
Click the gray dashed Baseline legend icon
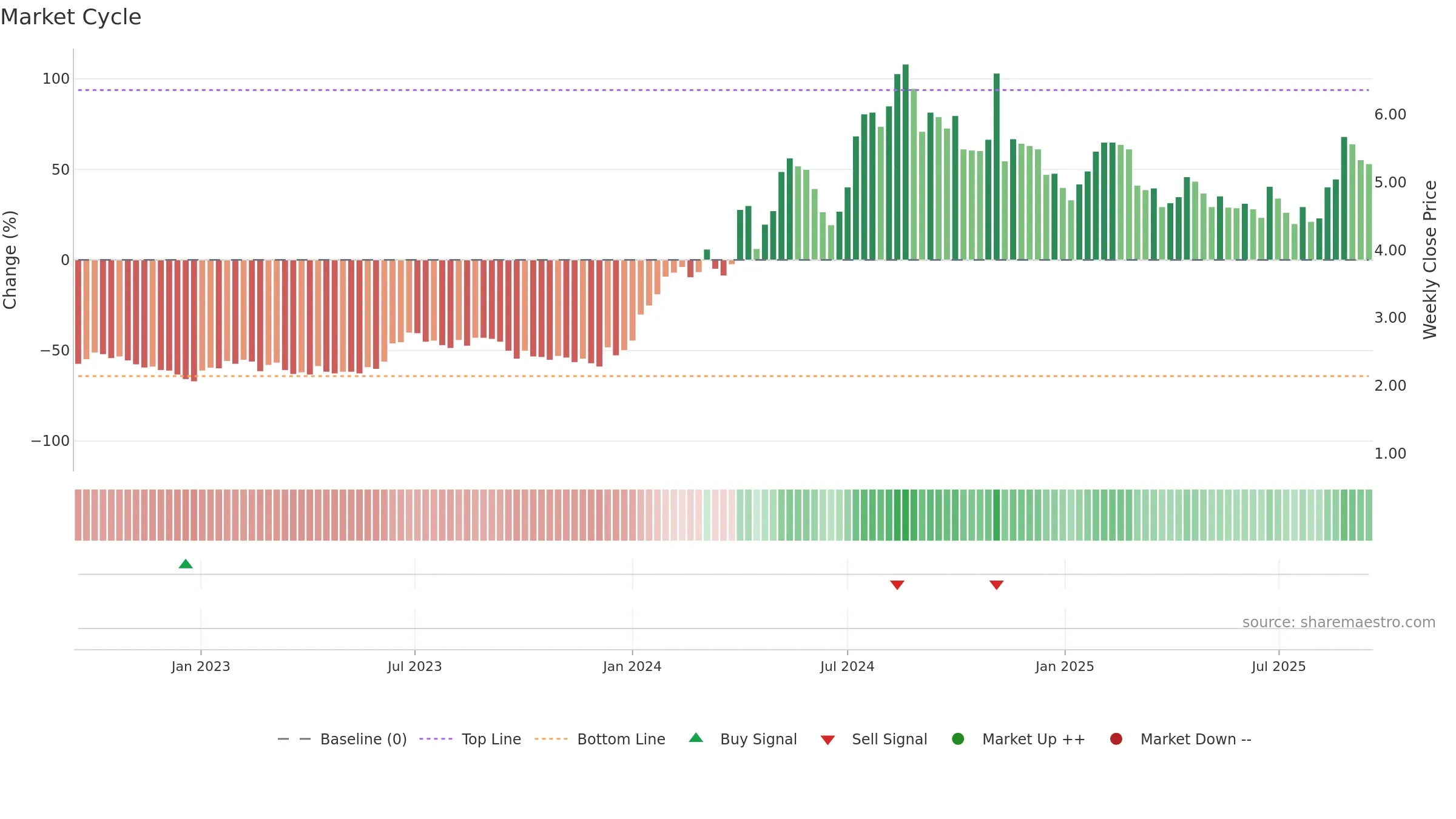[294, 739]
